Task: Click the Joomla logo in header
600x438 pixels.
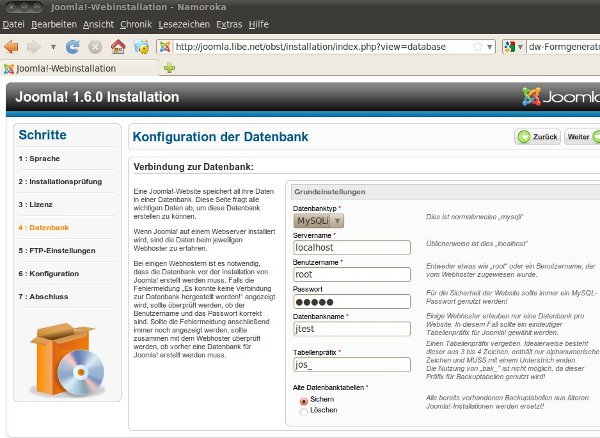Action: pos(561,96)
